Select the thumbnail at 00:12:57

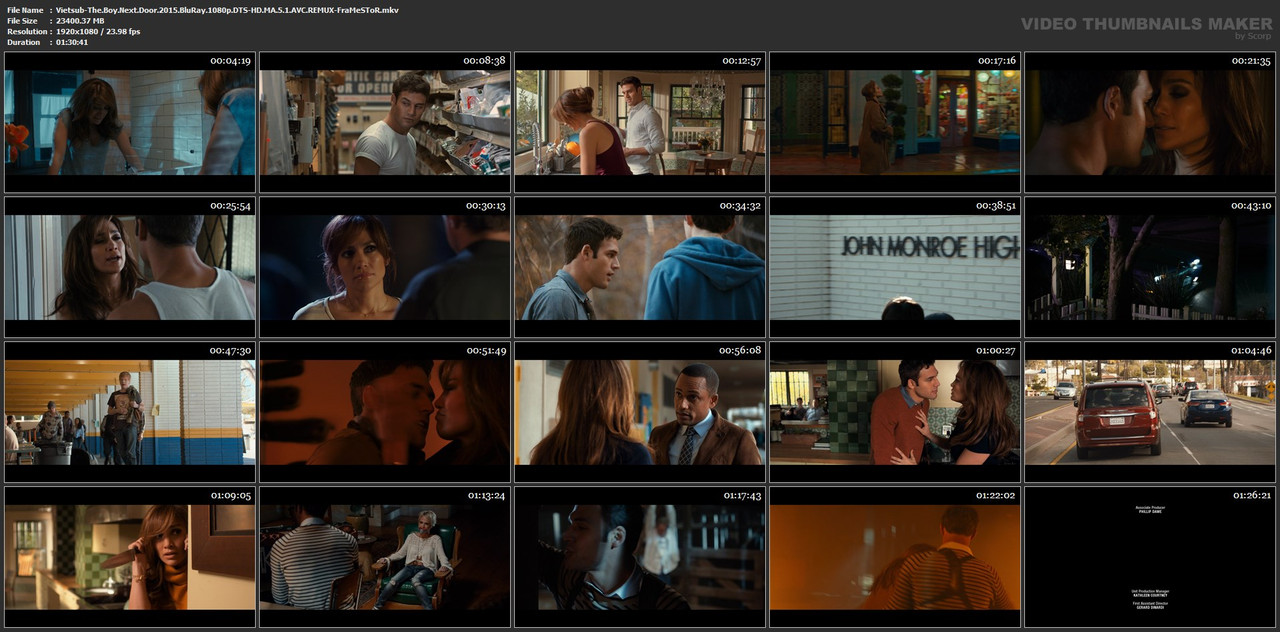[x=640, y=123]
